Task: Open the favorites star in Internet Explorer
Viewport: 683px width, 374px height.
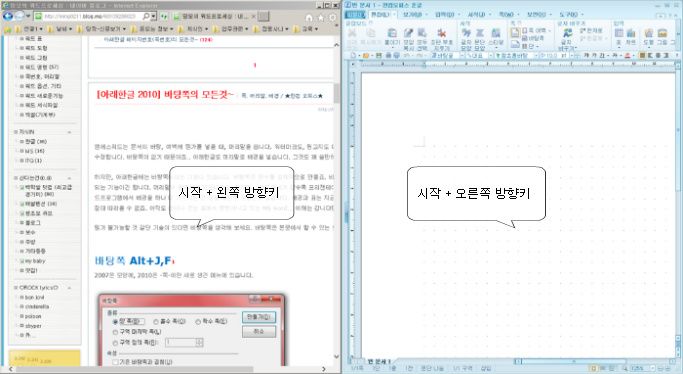Action: pos(321,17)
